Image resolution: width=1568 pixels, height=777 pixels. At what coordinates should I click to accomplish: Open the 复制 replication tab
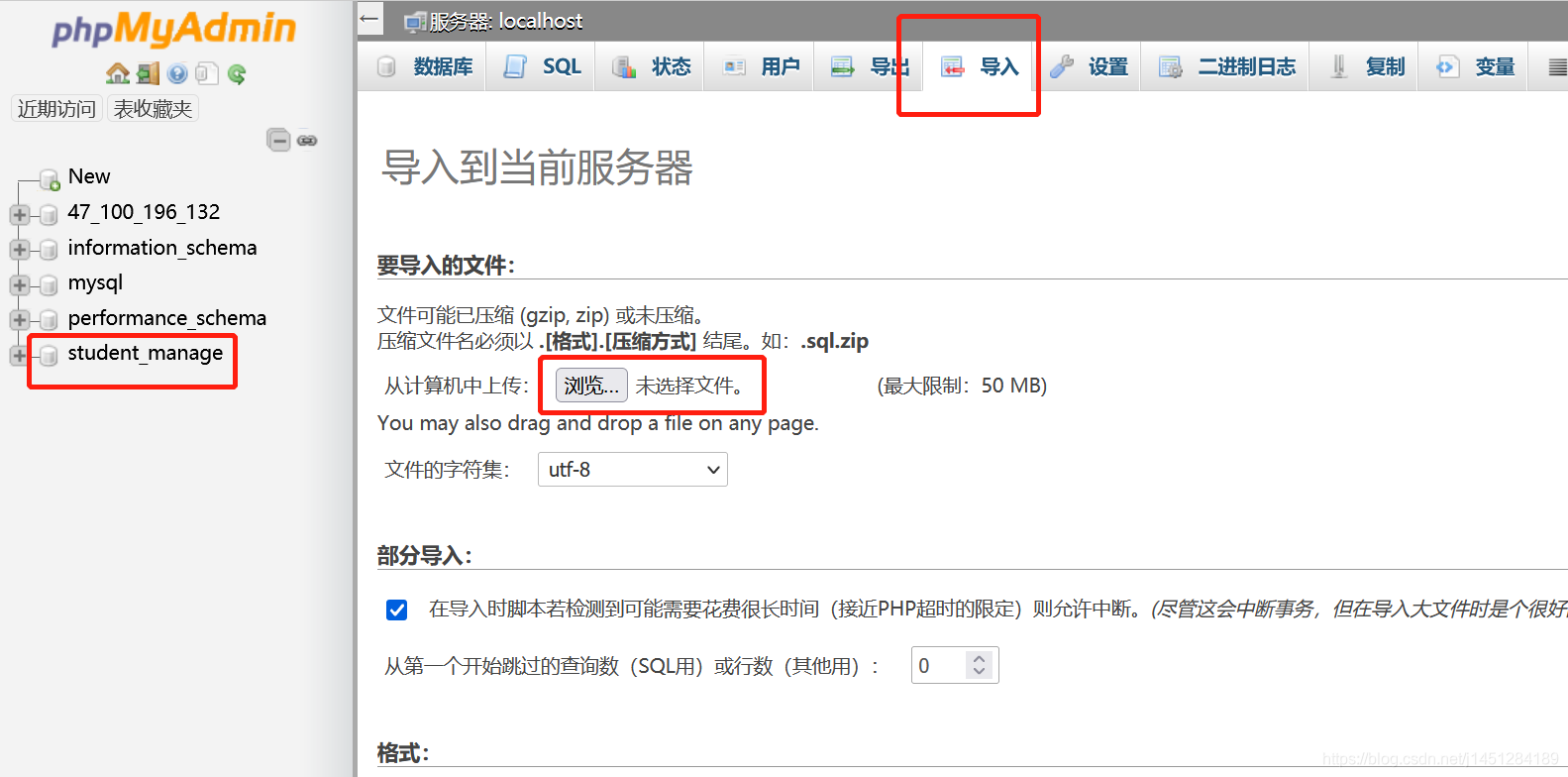1364,66
